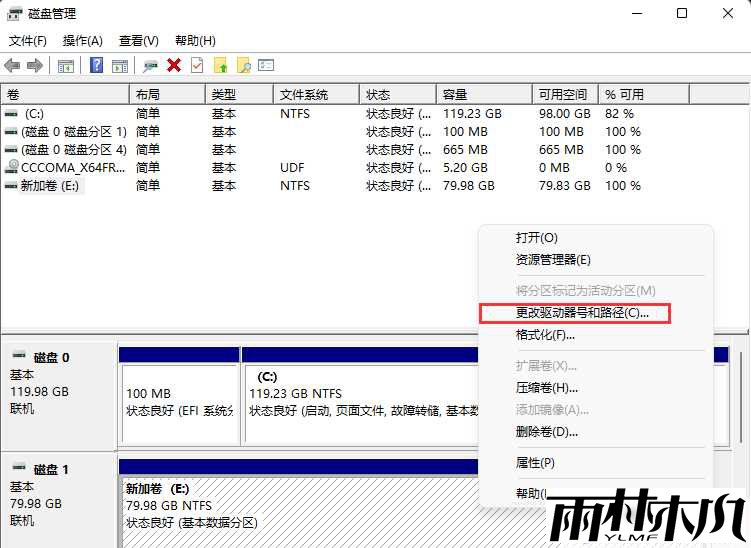
Task: Click the CCCOMA_X64FR disc drive icon
Action: coord(11,167)
